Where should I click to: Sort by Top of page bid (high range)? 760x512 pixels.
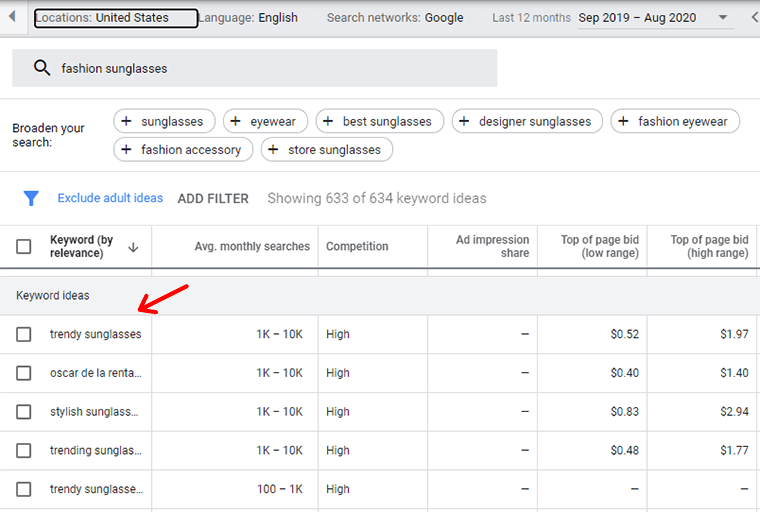710,246
